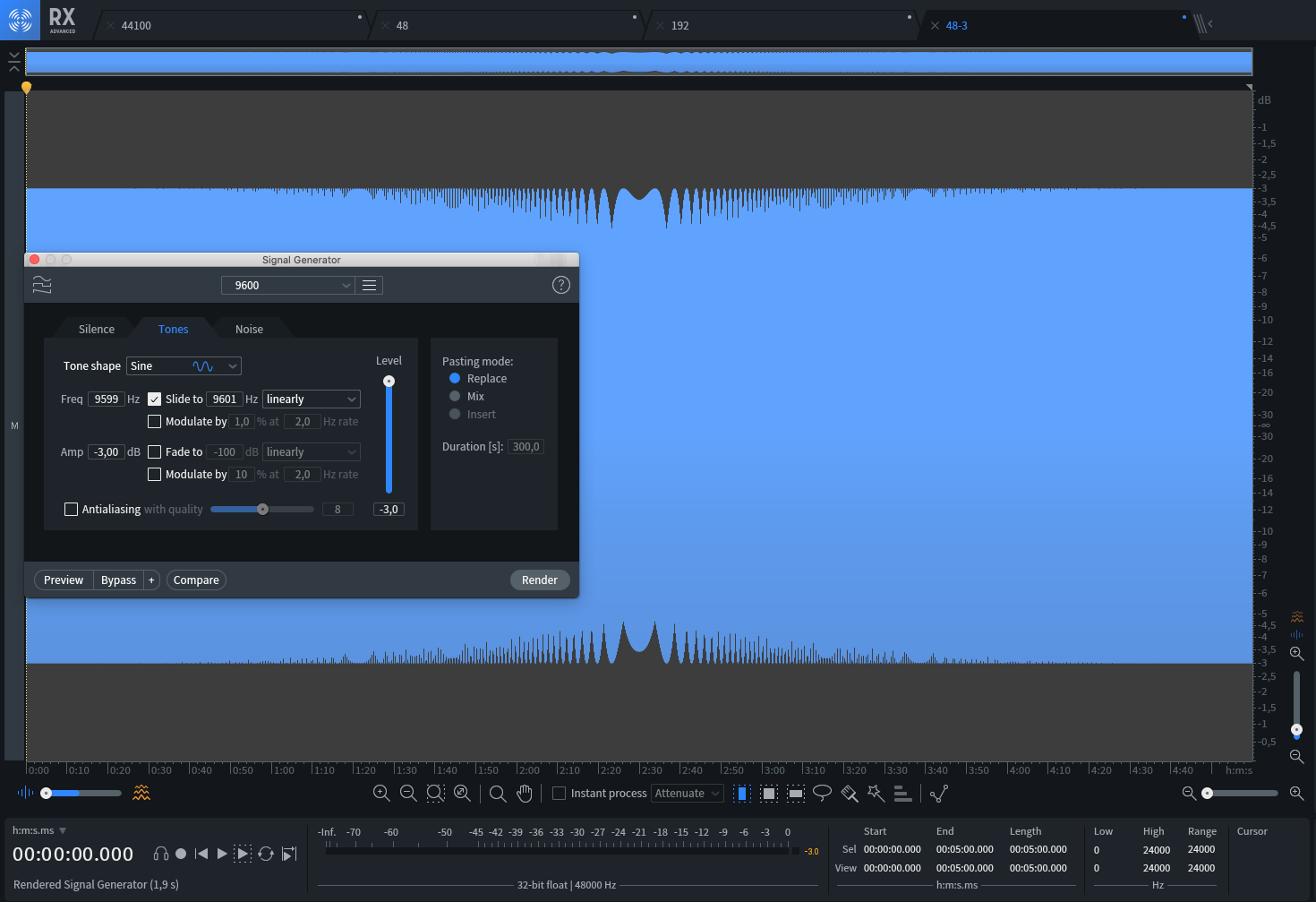Screen dimensions: 1316x902
Task: Play the audio from the transport
Action: click(x=222, y=854)
